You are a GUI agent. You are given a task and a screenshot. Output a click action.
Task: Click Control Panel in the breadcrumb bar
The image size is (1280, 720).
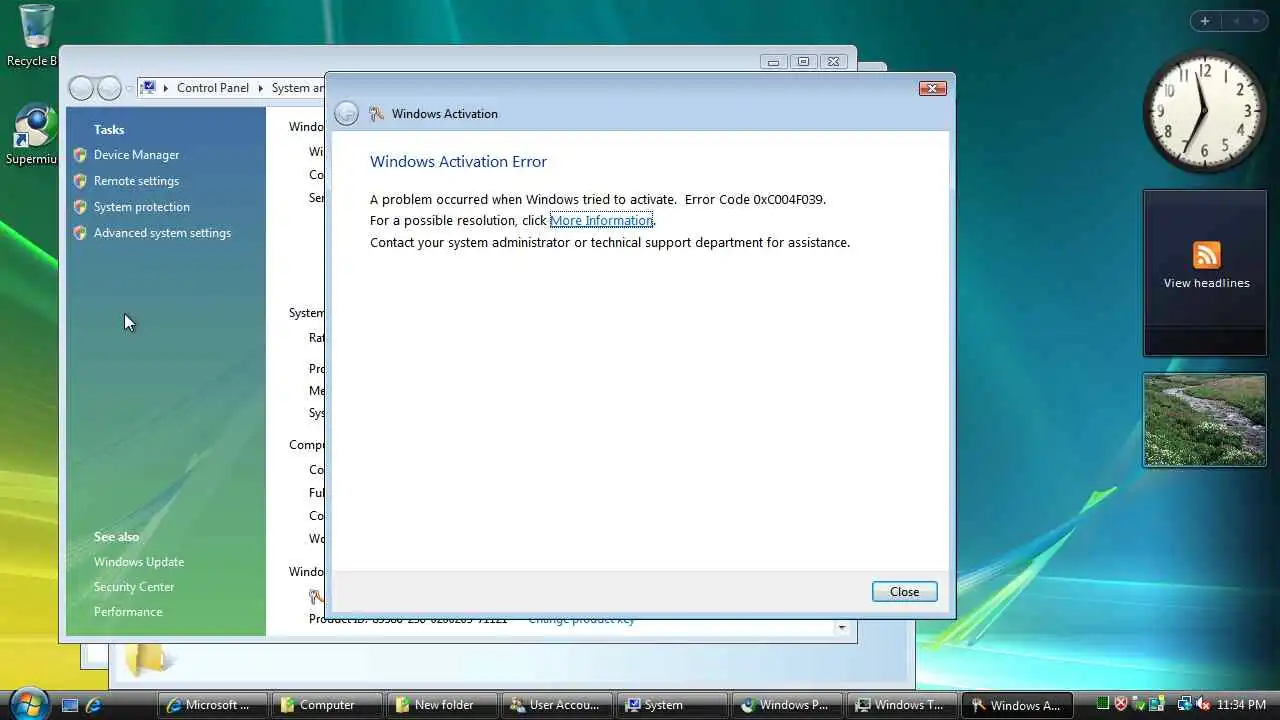point(213,88)
